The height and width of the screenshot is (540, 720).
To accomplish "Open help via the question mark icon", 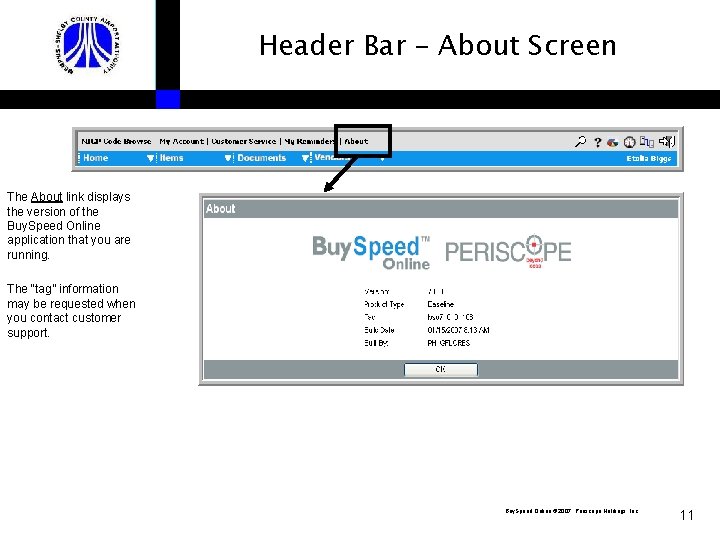I will [597, 142].
